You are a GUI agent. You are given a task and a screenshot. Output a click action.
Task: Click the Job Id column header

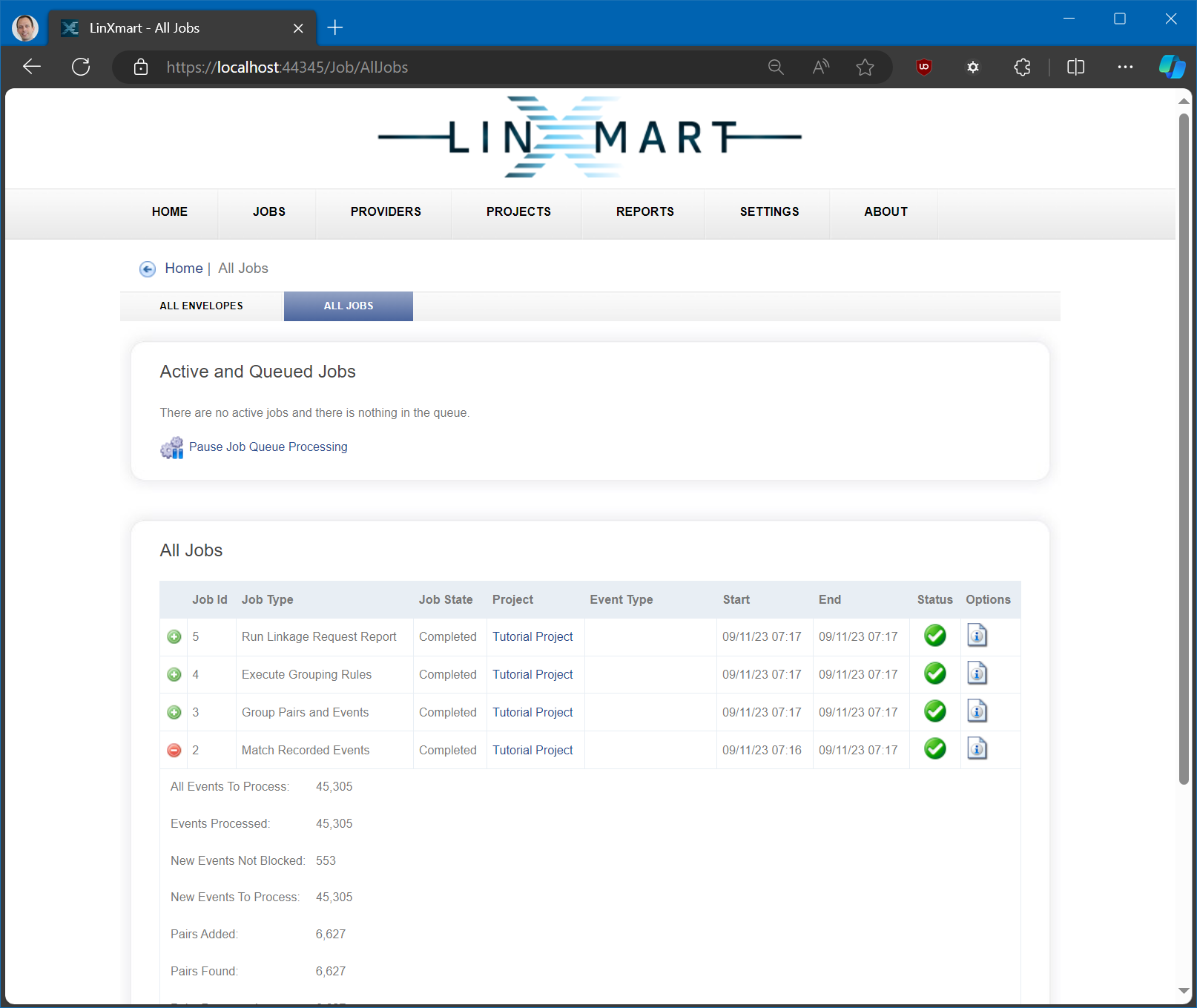click(210, 600)
